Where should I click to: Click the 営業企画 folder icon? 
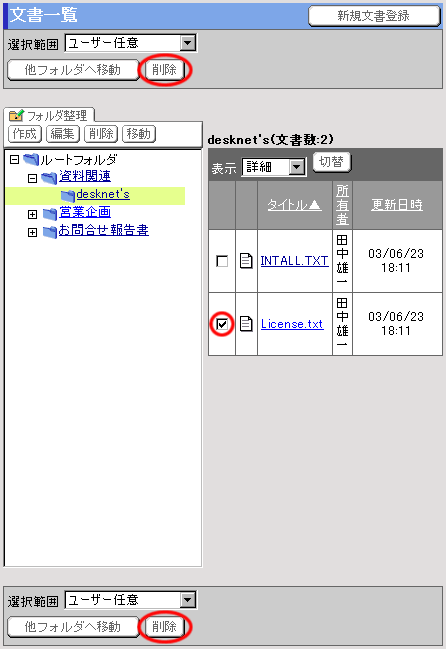click(50, 214)
